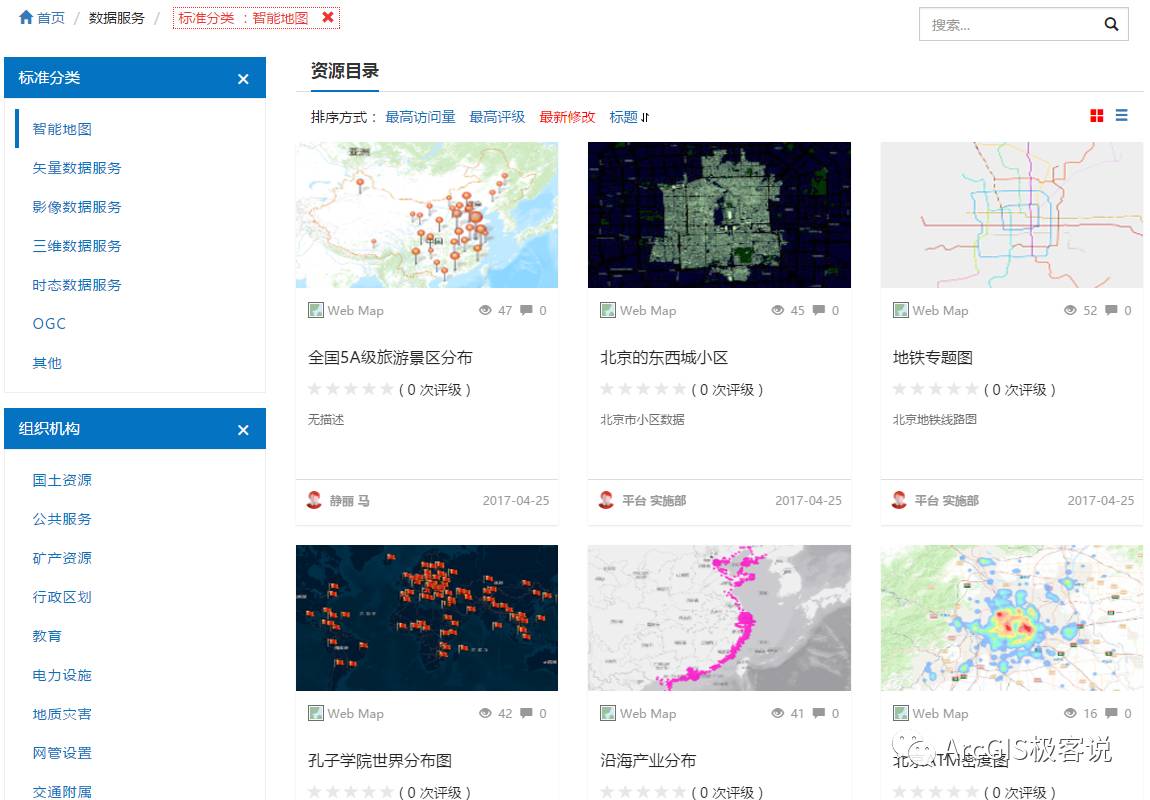Switch to grid view icon
Image resolution: width=1150 pixels, height=800 pixels.
pos(1096,116)
